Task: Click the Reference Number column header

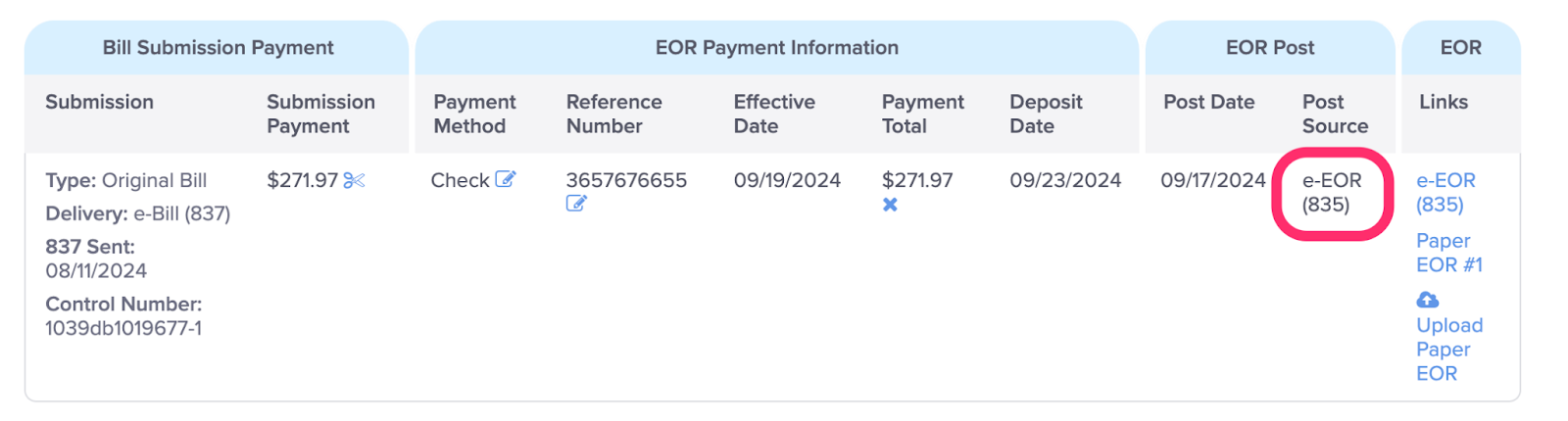Action: pos(614,114)
